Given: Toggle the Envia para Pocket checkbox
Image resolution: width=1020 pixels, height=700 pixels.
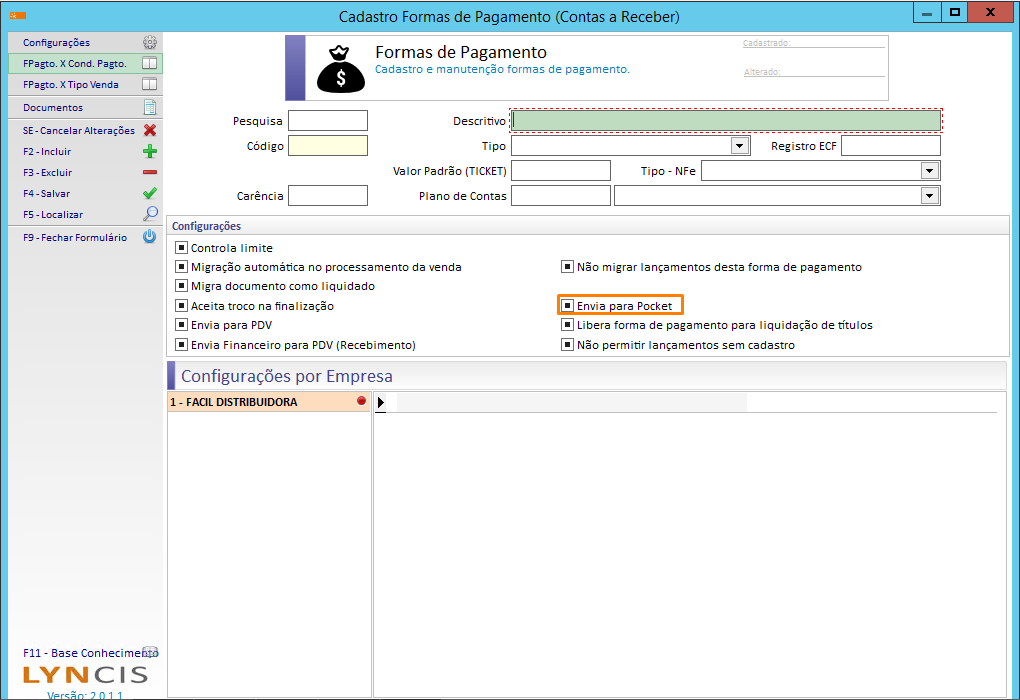Looking at the screenshot, I should click(x=568, y=305).
